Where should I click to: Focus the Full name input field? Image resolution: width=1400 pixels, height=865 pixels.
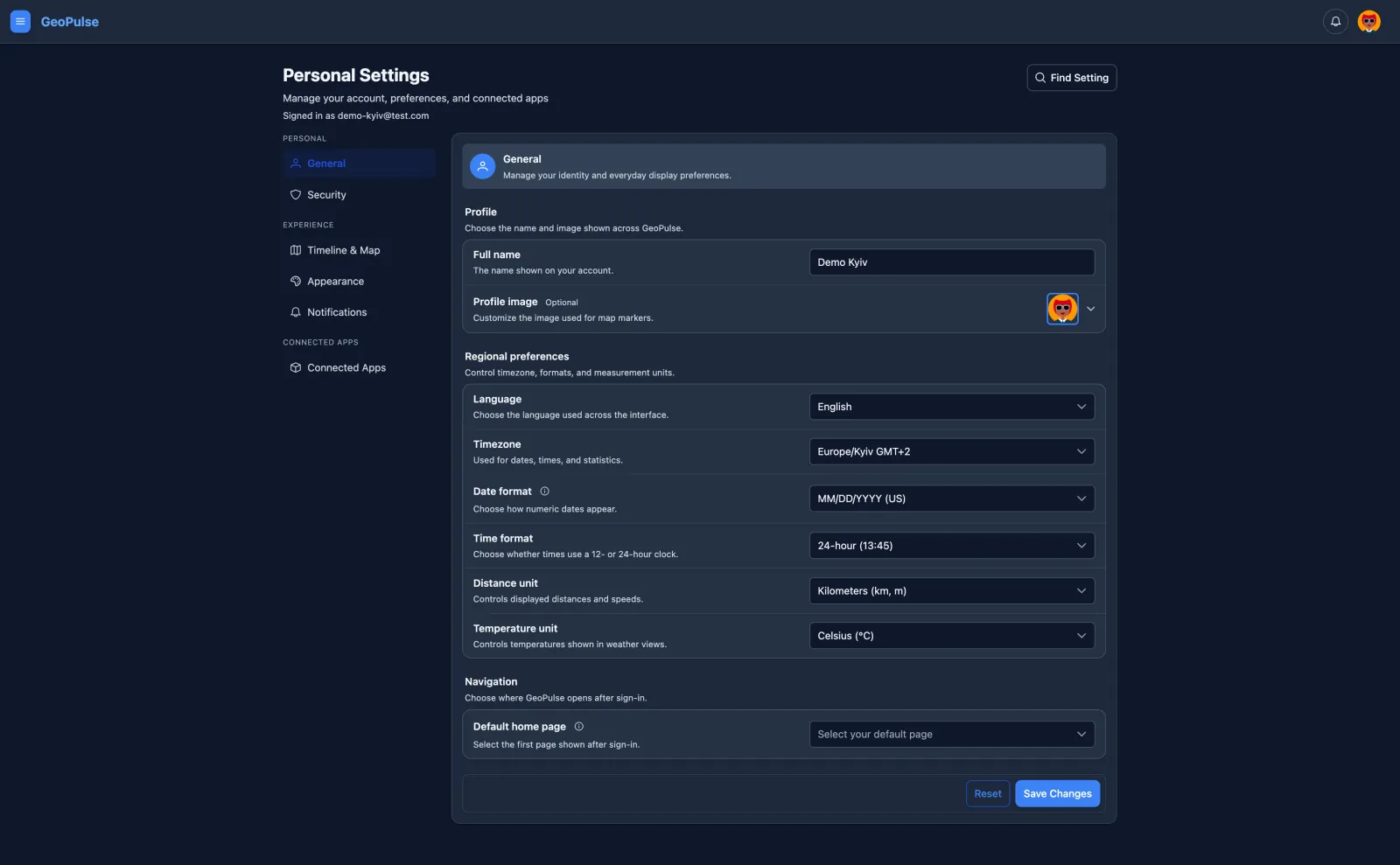tap(951, 262)
